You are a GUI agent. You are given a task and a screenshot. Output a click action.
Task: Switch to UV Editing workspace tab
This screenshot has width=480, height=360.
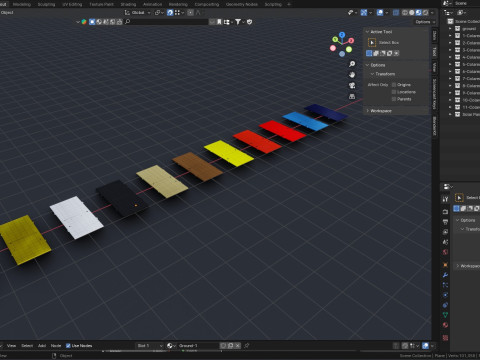72,4
